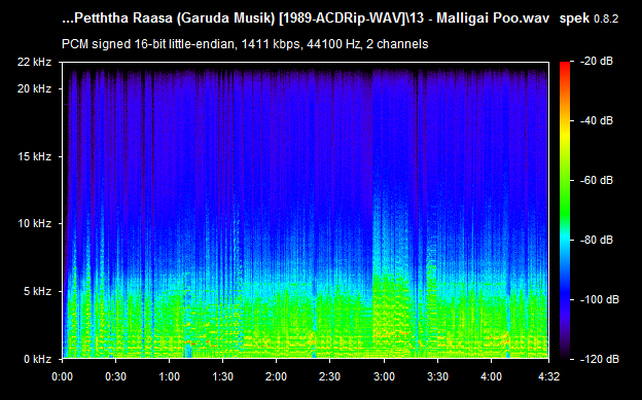Screen dimensions: 642x400
Task: Click the '4:00' time axis label
Action: [491, 376]
